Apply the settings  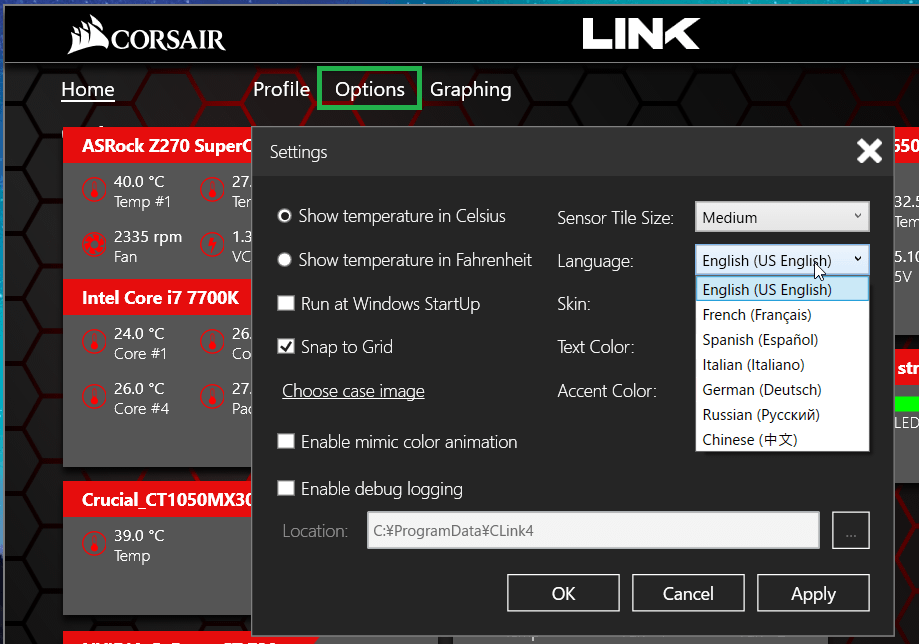(x=813, y=593)
